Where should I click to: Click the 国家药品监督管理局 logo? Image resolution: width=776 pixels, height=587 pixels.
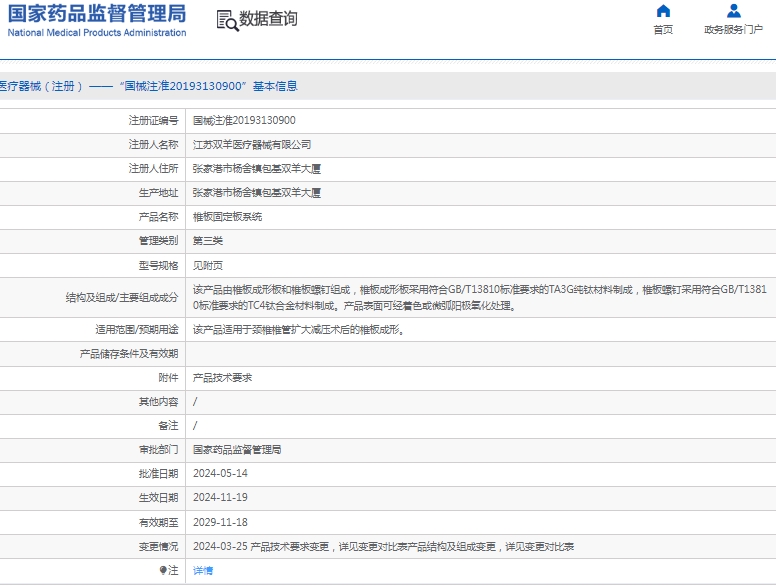tap(97, 14)
